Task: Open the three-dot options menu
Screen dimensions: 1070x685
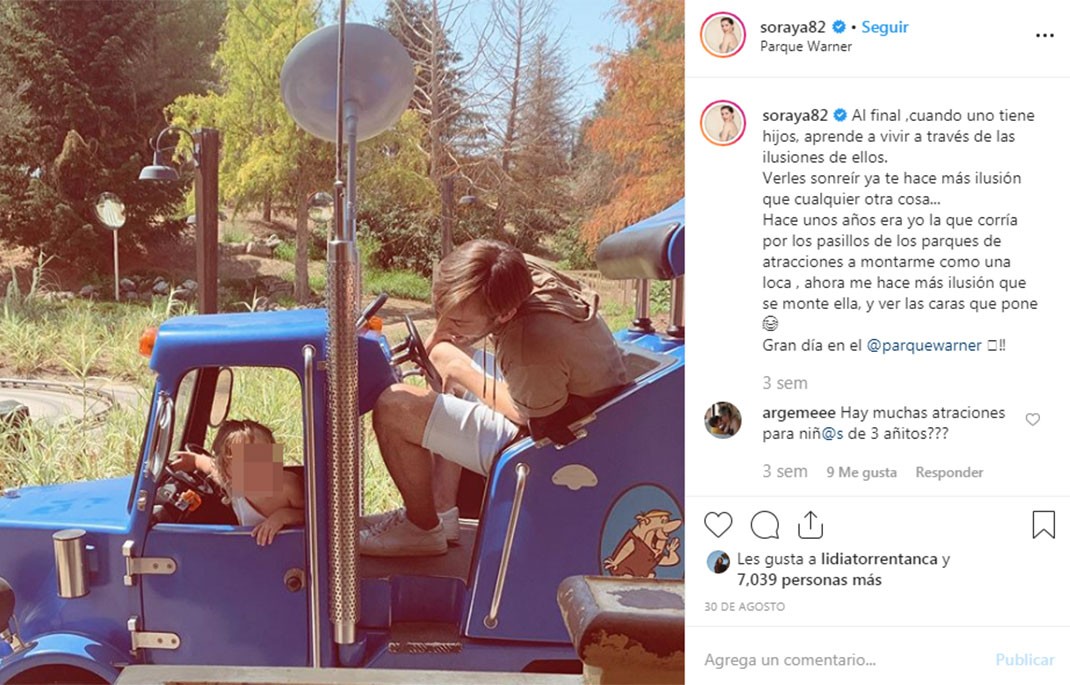Action: coord(1045,35)
